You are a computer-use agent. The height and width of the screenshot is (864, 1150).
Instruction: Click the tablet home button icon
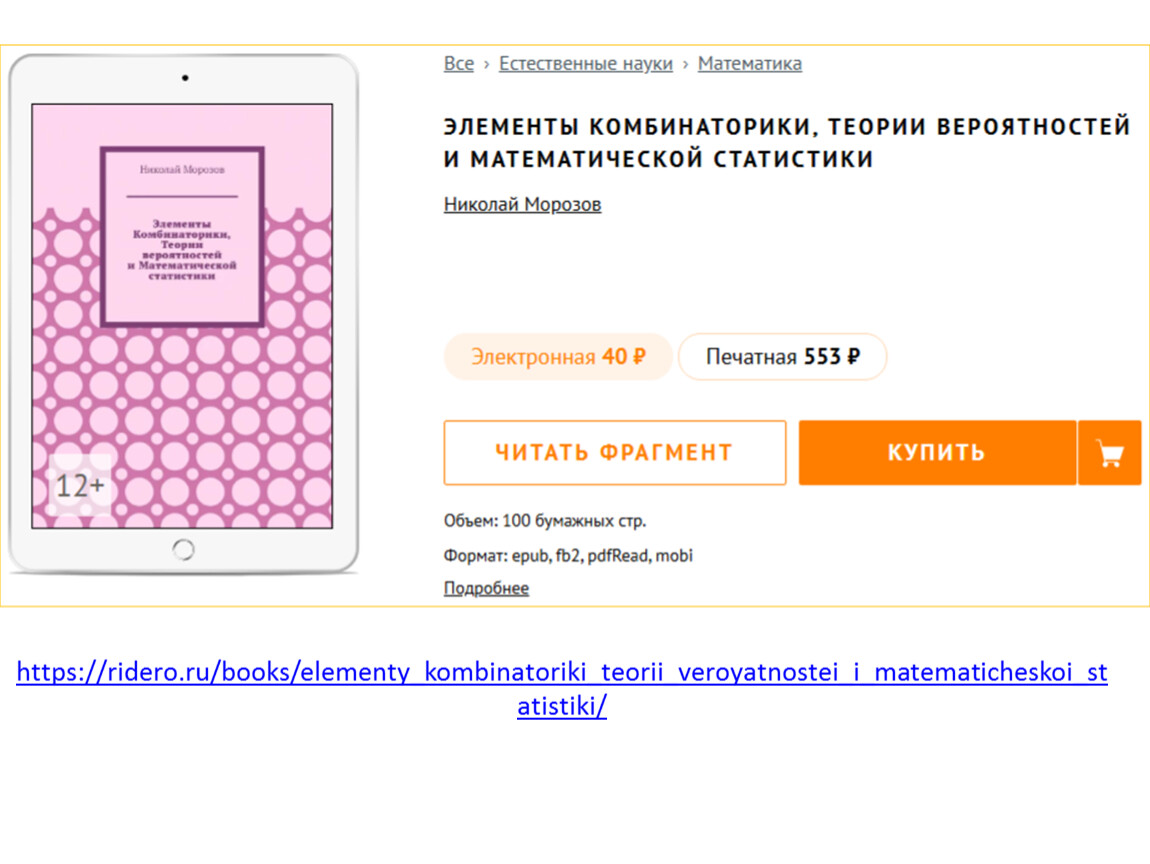[x=183, y=549]
